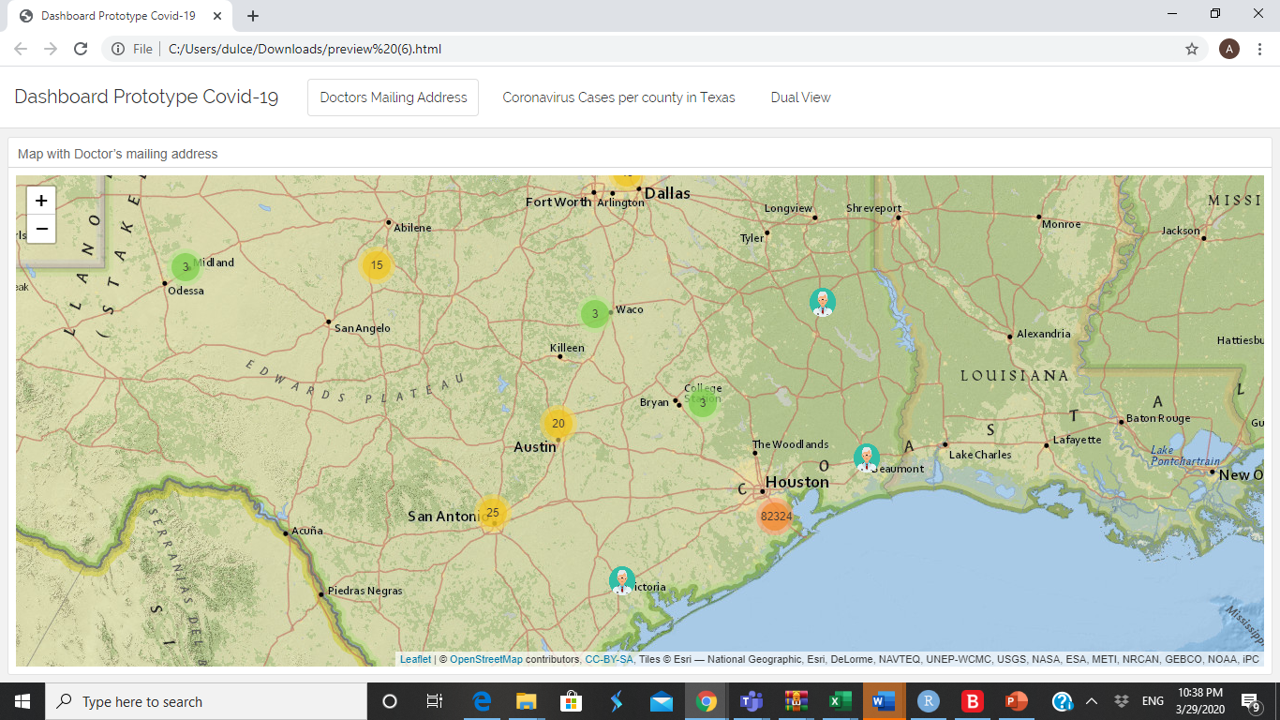Open the green cluster of 3 near Waco
Screen dimensions: 1280x720
[595, 314]
